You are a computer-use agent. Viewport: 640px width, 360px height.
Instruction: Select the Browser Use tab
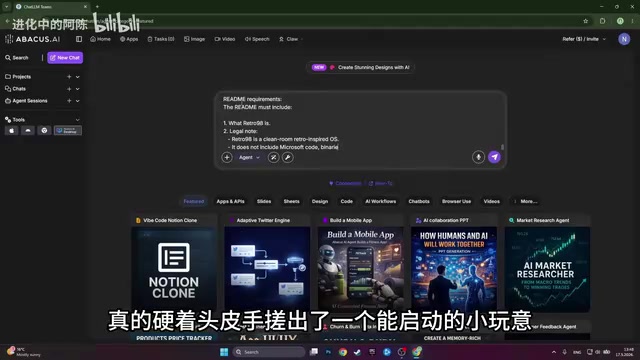(456, 201)
